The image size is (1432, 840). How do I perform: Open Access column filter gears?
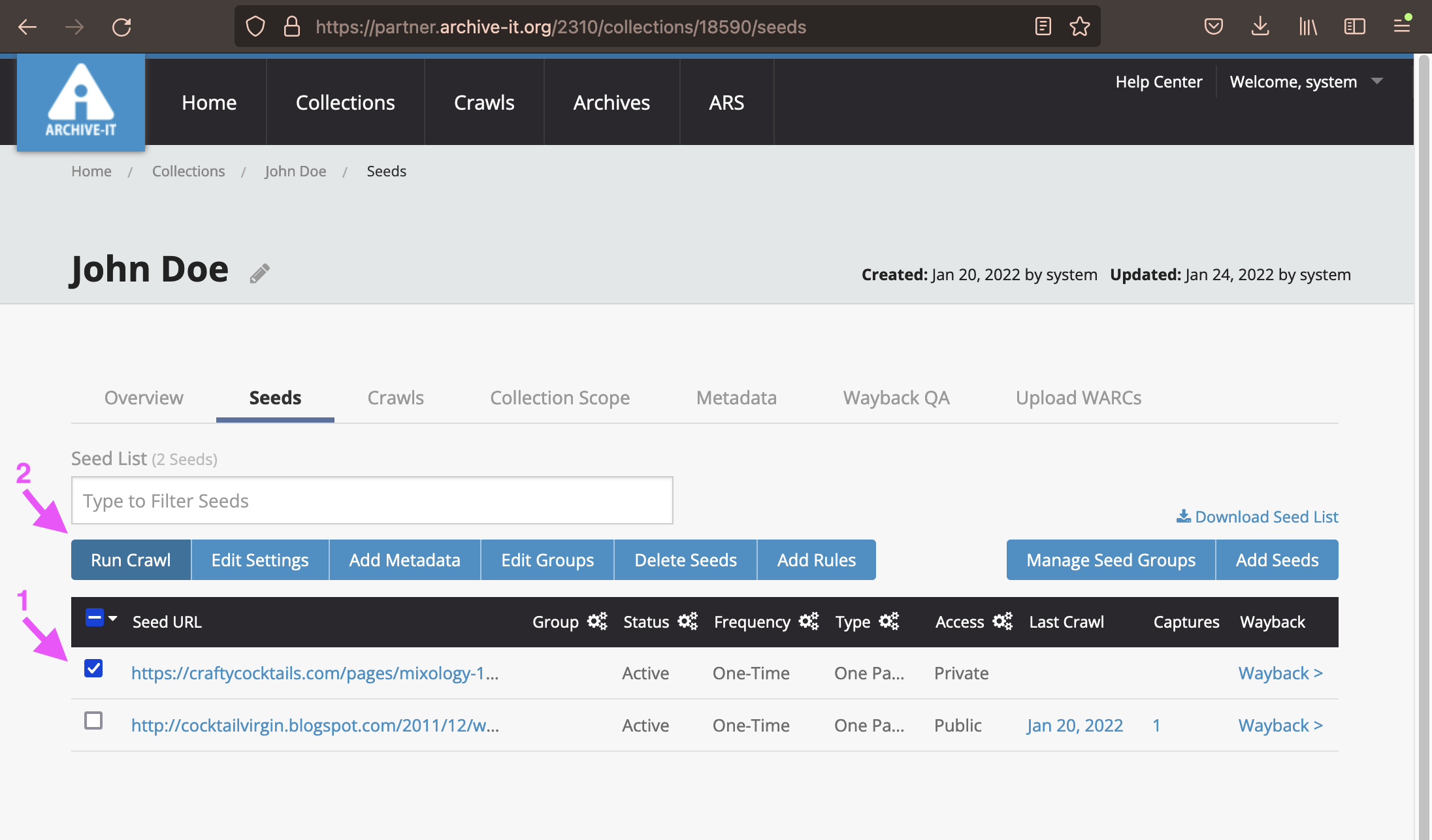(x=1002, y=621)
